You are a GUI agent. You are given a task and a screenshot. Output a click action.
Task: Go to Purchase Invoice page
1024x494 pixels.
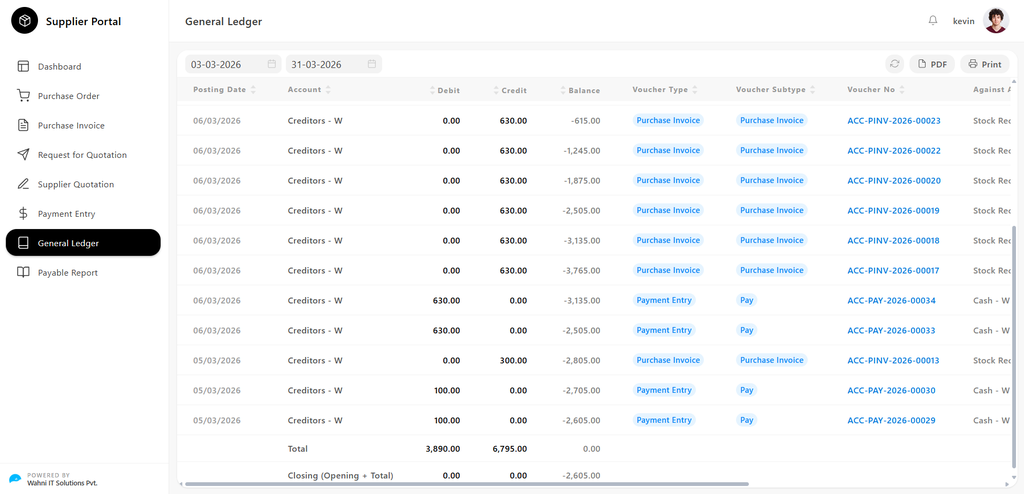pos(83,125)
